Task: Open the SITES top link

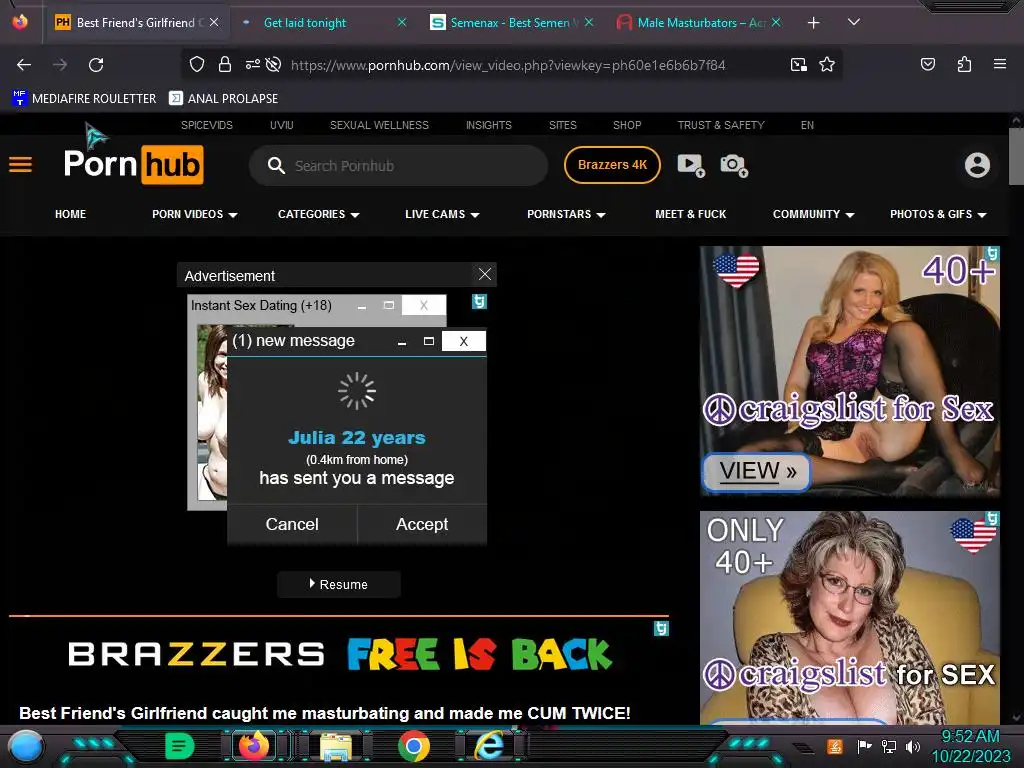Action: pyautogui.click(x=562, y=125)
